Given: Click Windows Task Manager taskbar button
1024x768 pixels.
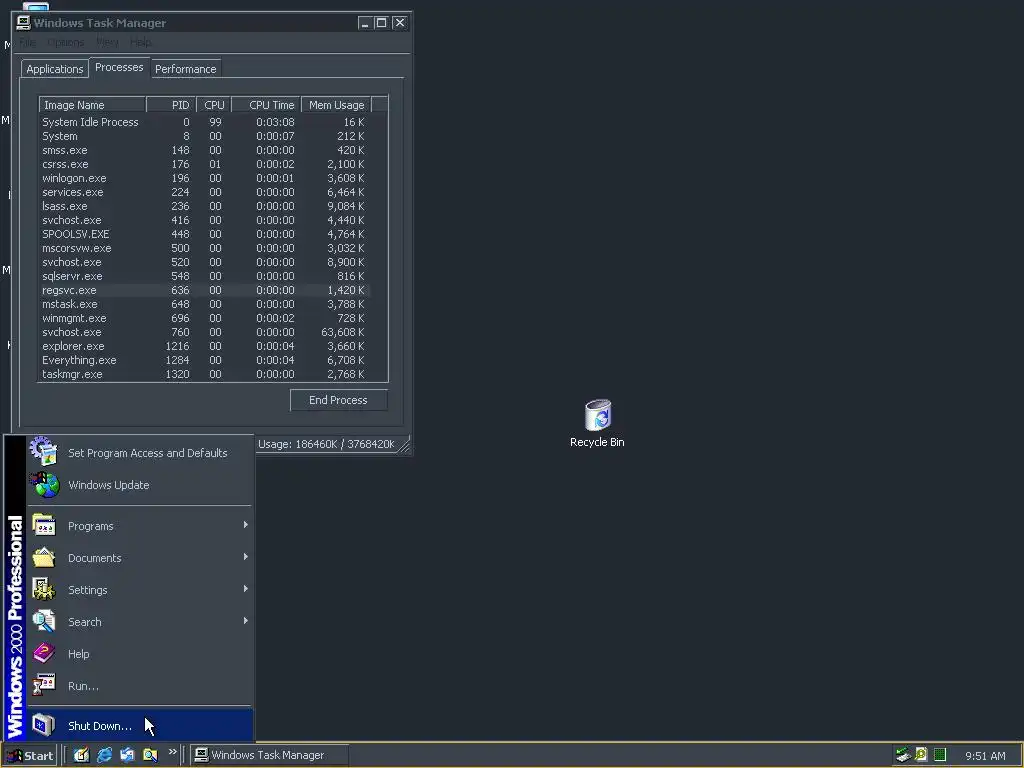Looking at the screenshot, I should (269, 755).
